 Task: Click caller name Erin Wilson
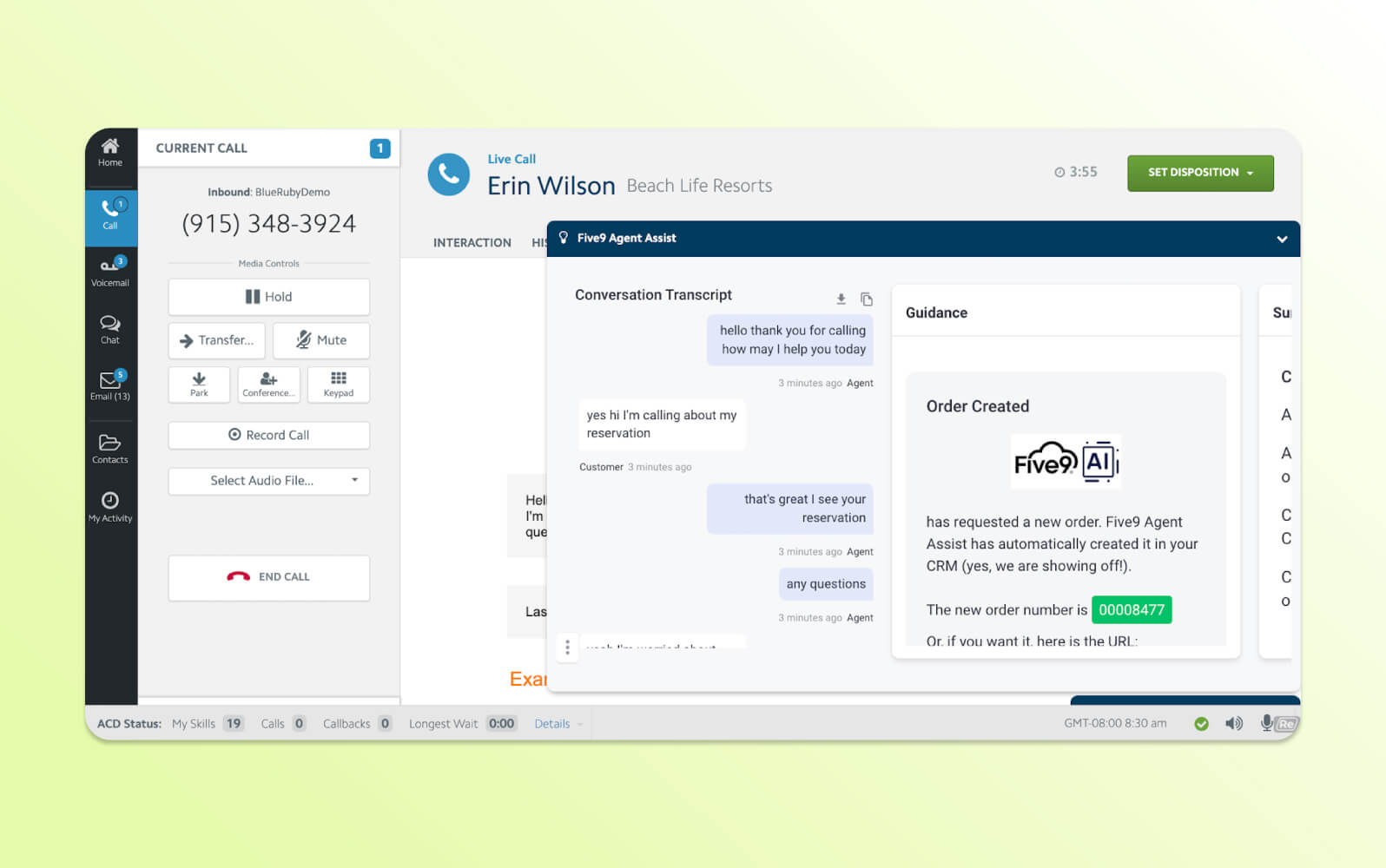(551, 186)
